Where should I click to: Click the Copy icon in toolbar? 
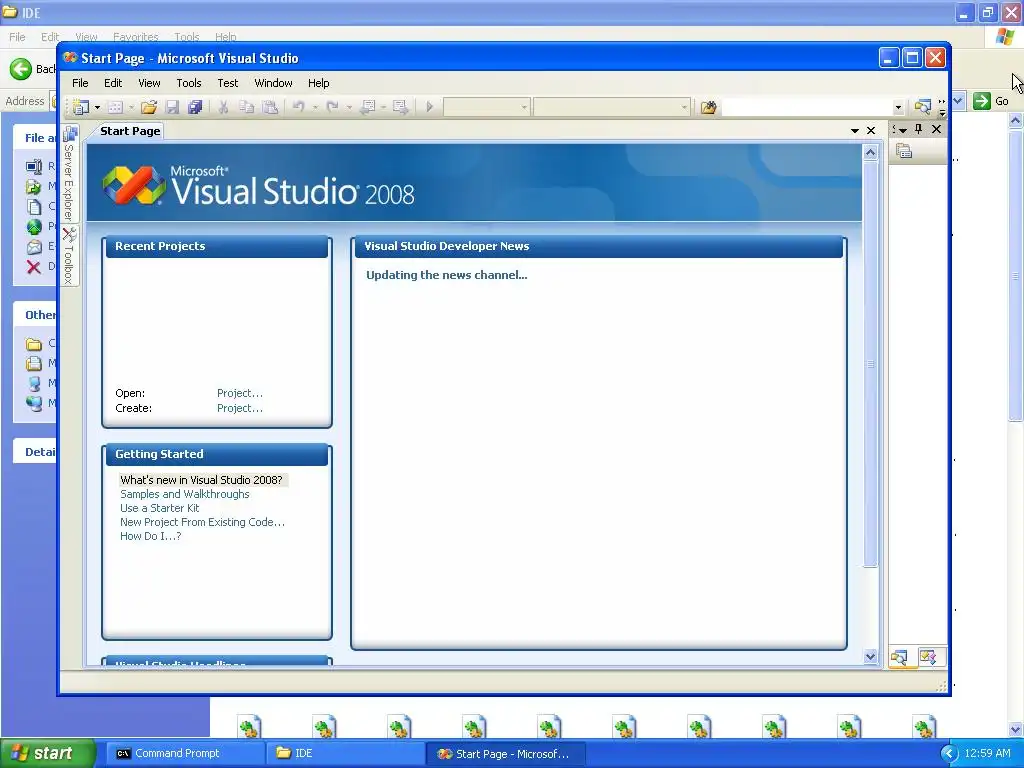click(246, 107)
